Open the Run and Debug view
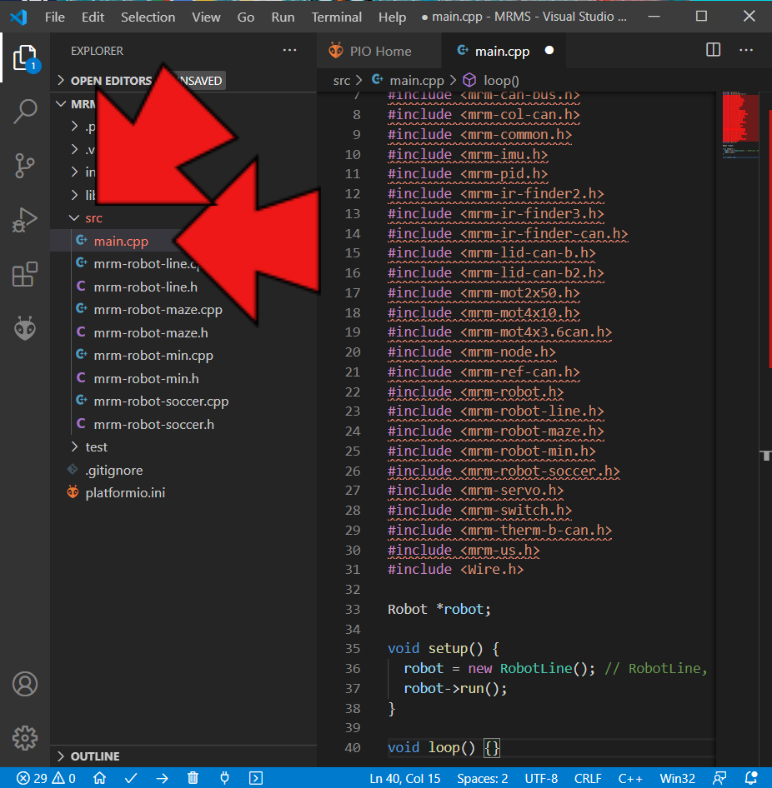 [25, 220]
